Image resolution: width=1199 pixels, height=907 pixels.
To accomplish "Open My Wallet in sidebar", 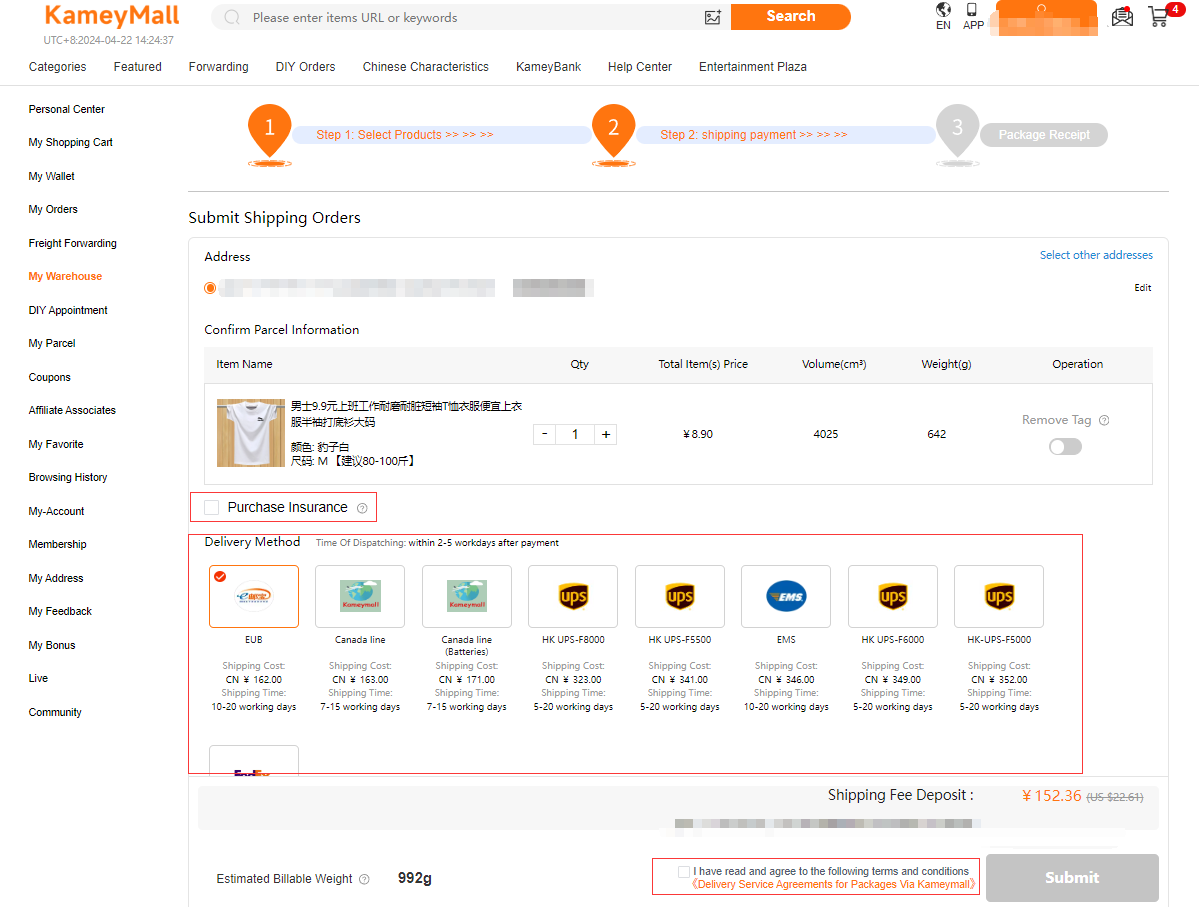I will (52, 176).
